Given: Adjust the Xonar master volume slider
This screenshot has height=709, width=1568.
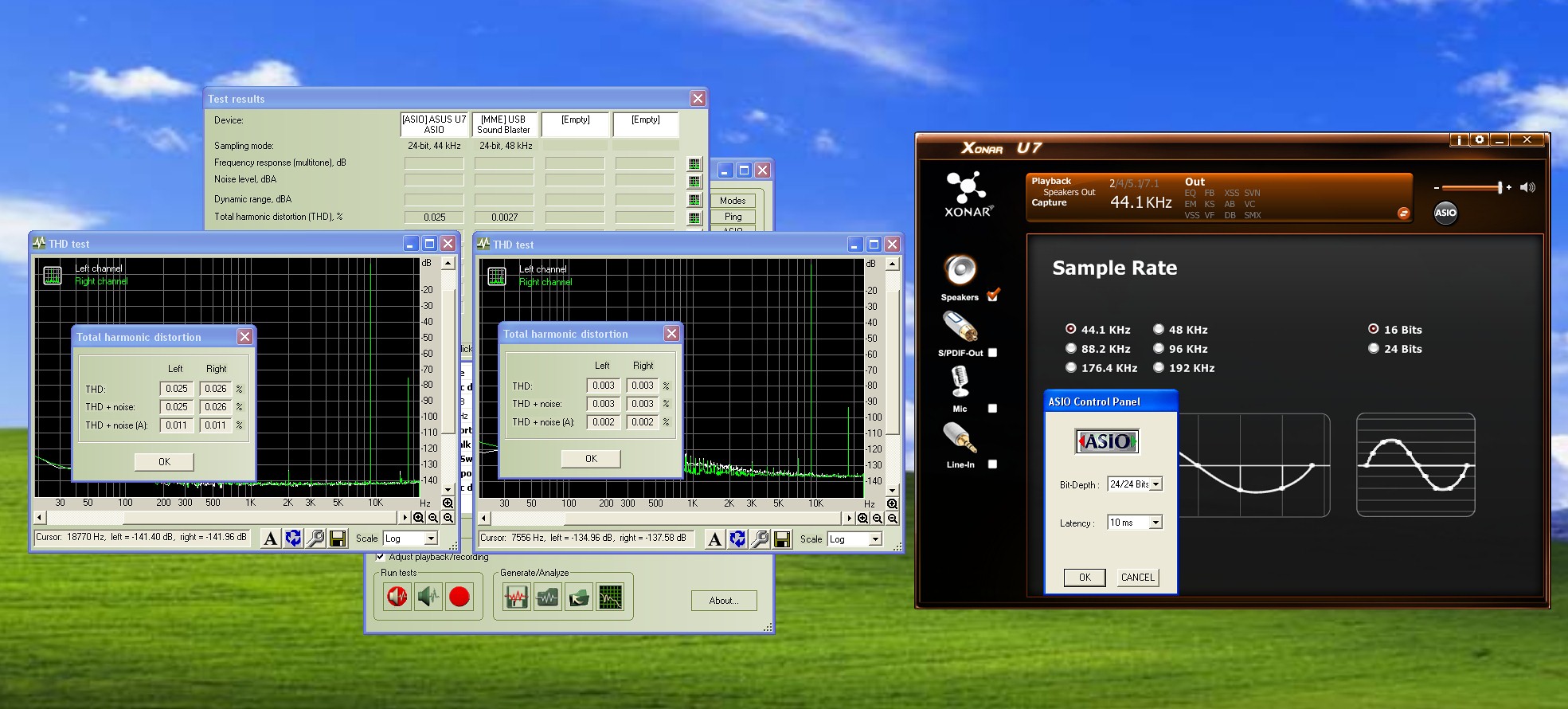Looking at the screenshot, I should click(x=1499, y=188).
